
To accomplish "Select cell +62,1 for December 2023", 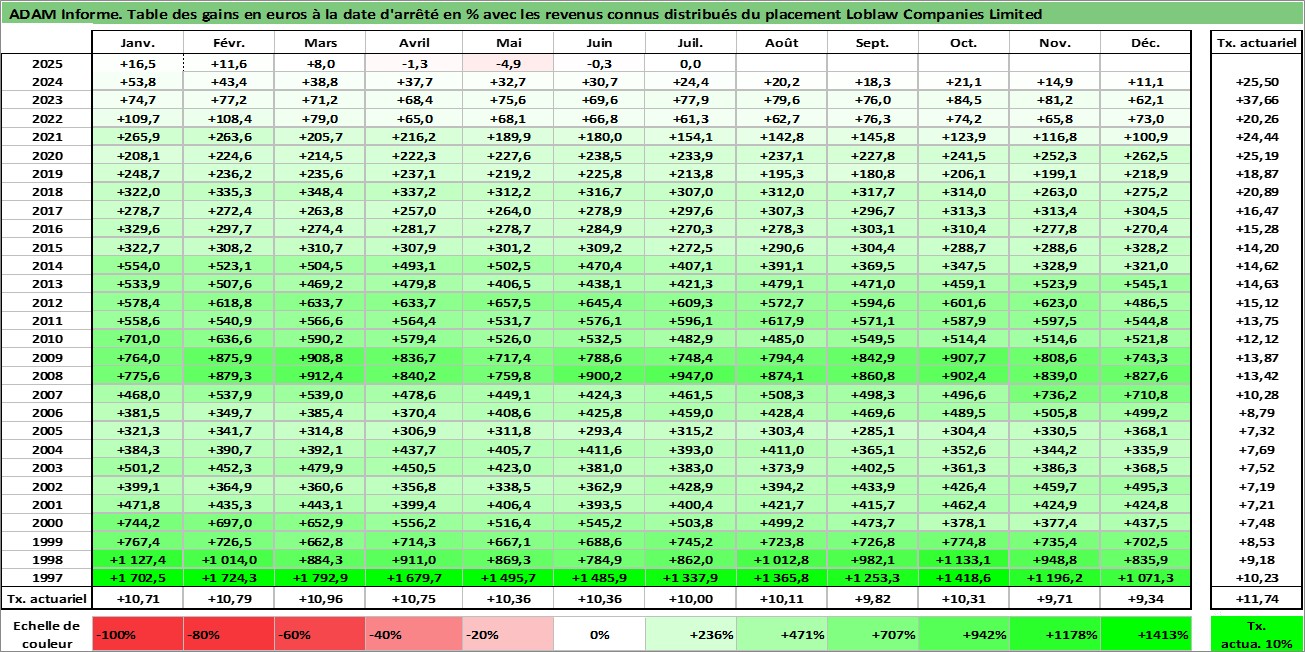I will tap(1146, 99).
